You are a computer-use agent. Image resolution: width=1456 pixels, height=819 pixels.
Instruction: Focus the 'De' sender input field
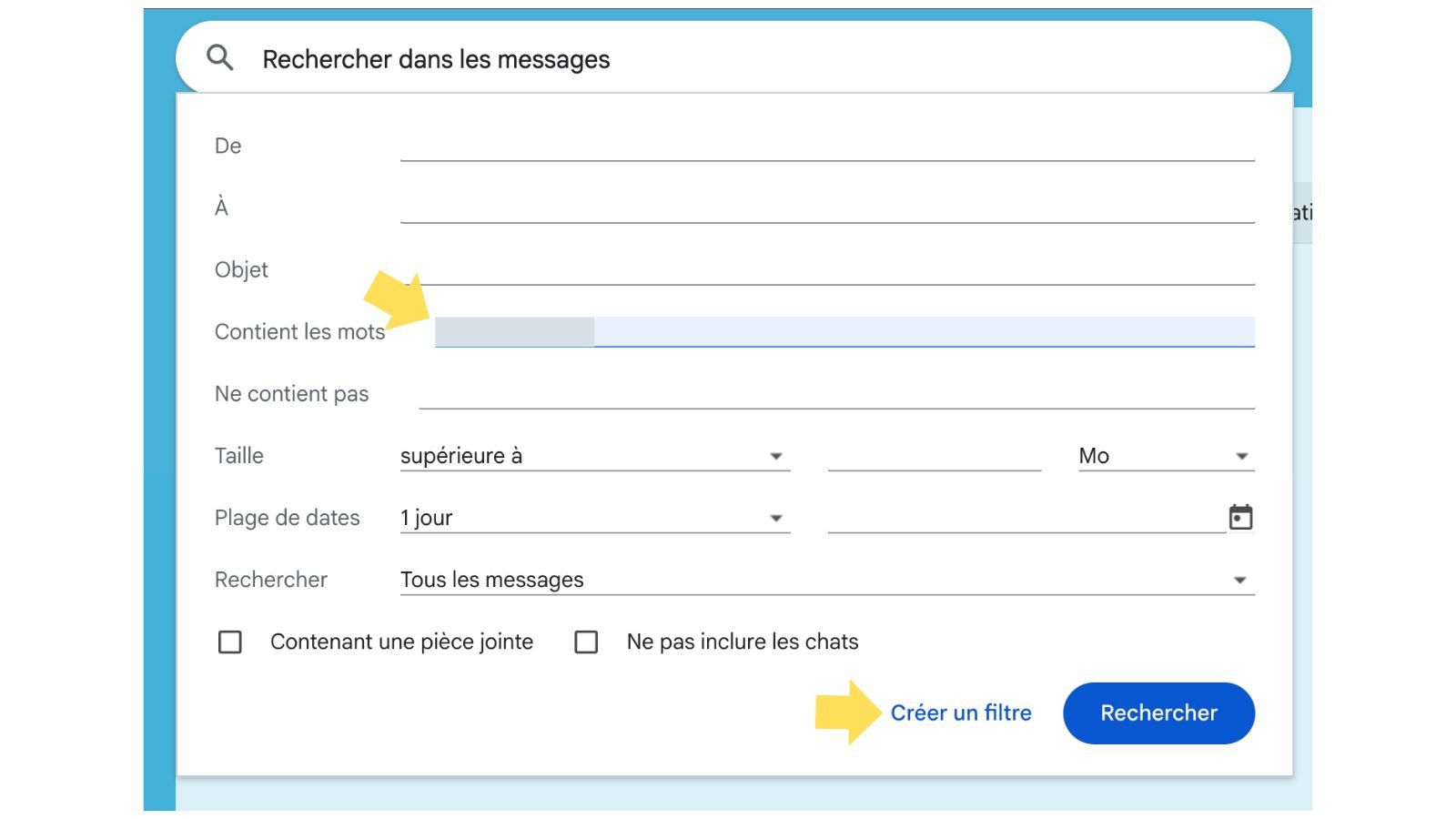[826, 147]
